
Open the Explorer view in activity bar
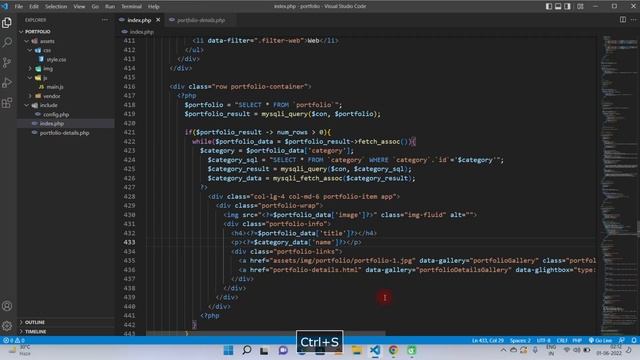click(7, 22)
